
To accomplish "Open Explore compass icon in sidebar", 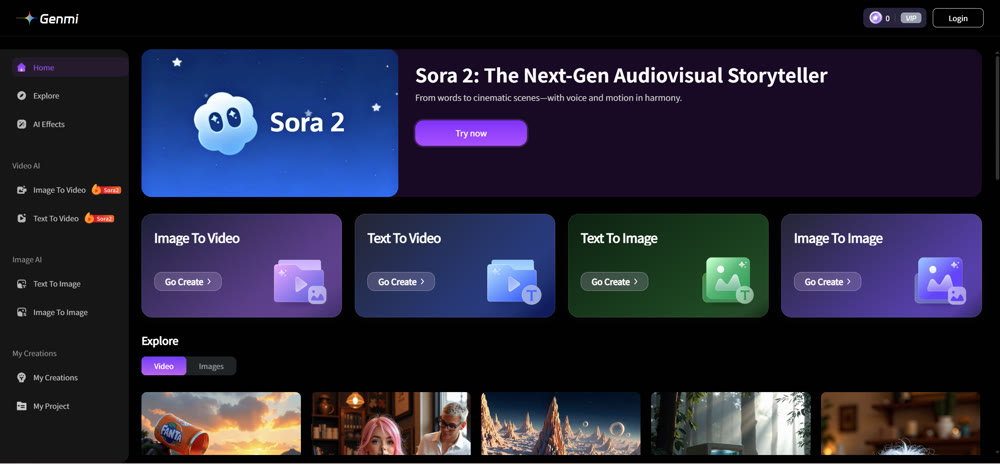I will (22, 96).
